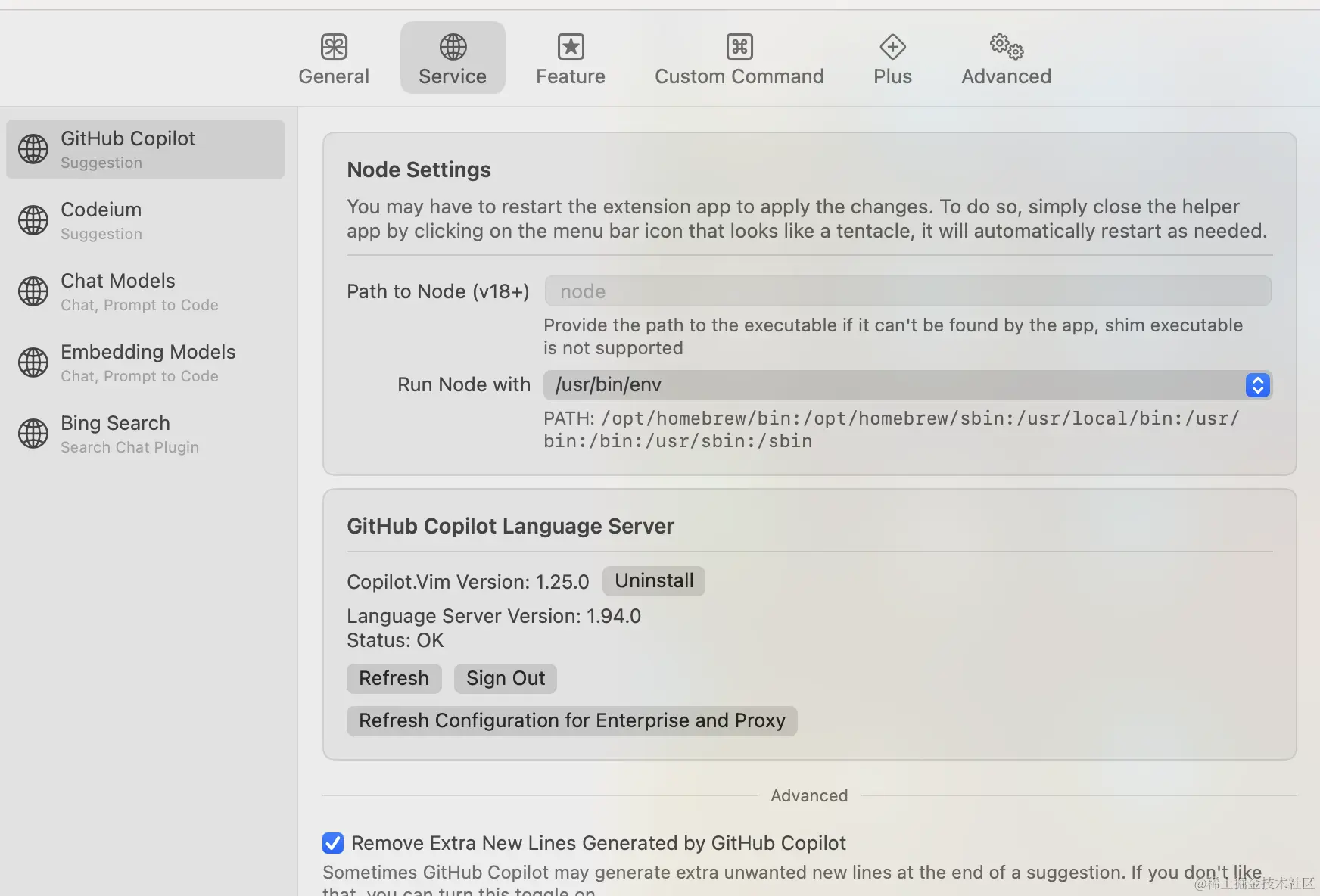Disable Remove Extra New Lines checkbox
The image size is (1320, 896).
tap(333, 843)
